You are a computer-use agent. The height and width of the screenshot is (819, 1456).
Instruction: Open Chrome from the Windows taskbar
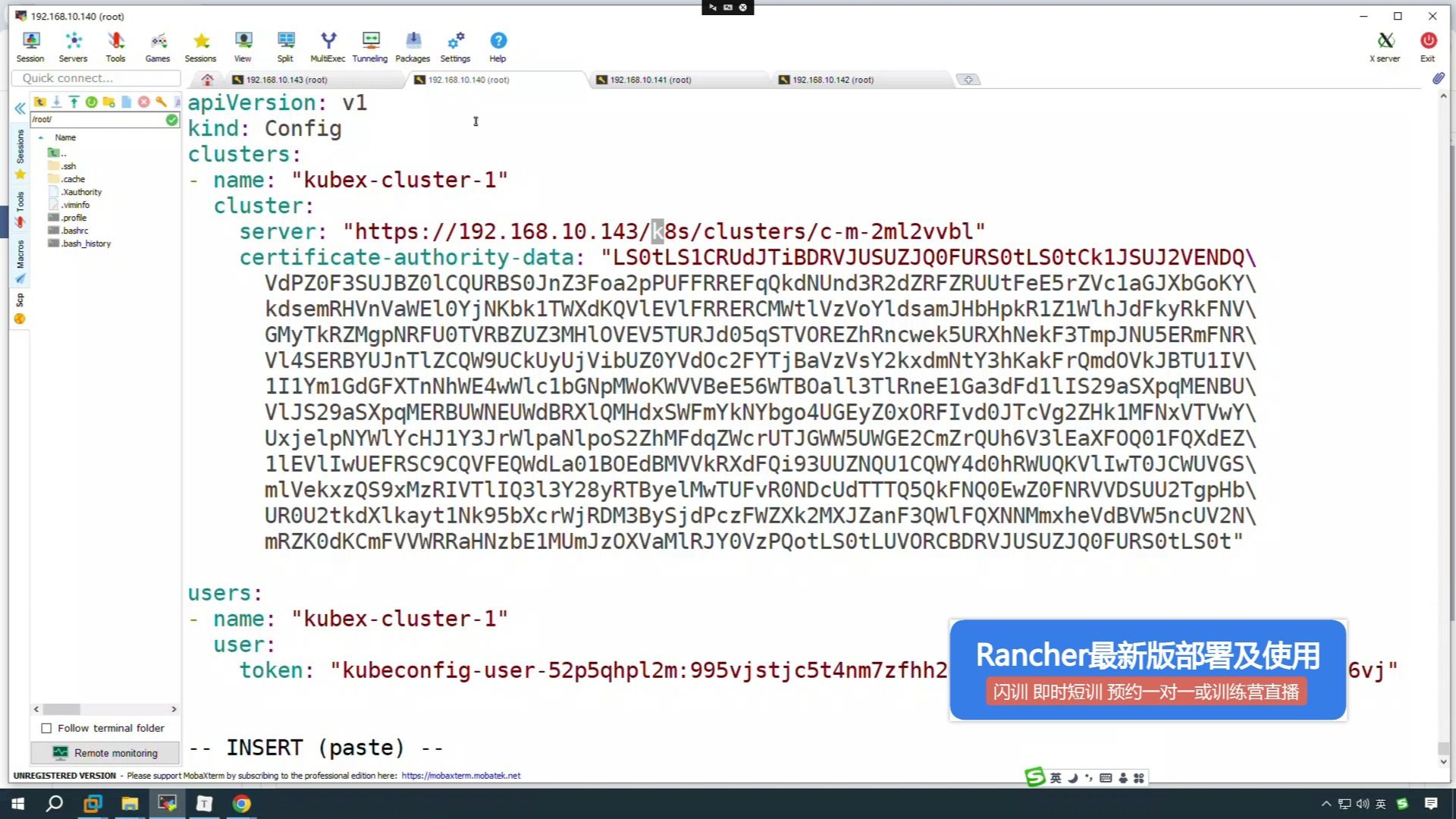pos(241,804)
